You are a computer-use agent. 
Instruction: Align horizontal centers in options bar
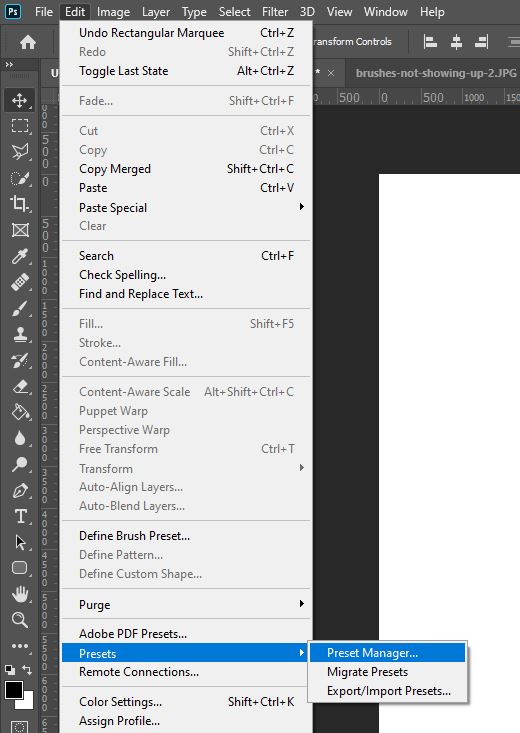tap(456, 43)
